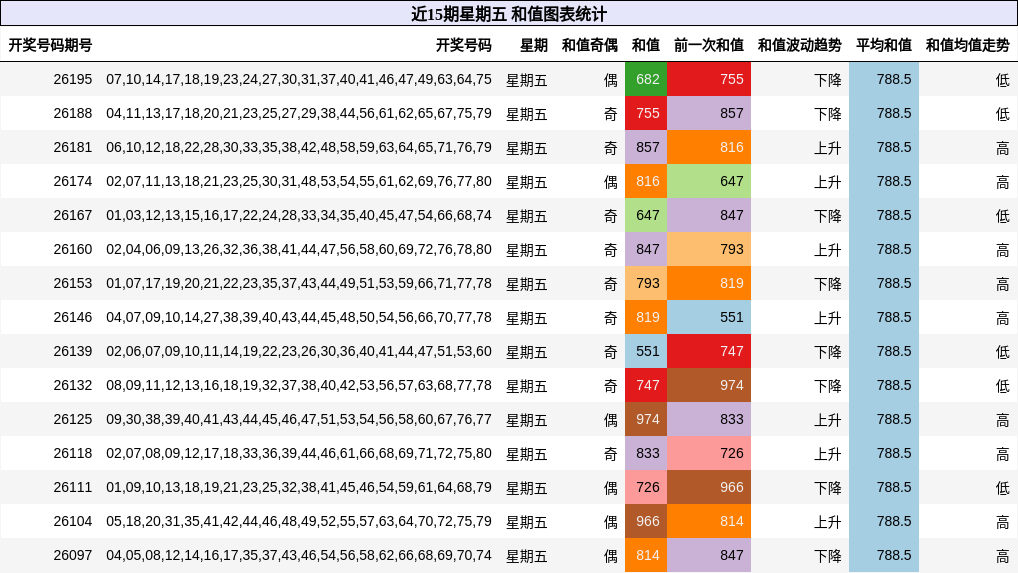The height and width of the screenshot is (573, 1018).
Task: Click the 上升 trend in row 26160
Action: pyautogui.click(x=828, y=250)
